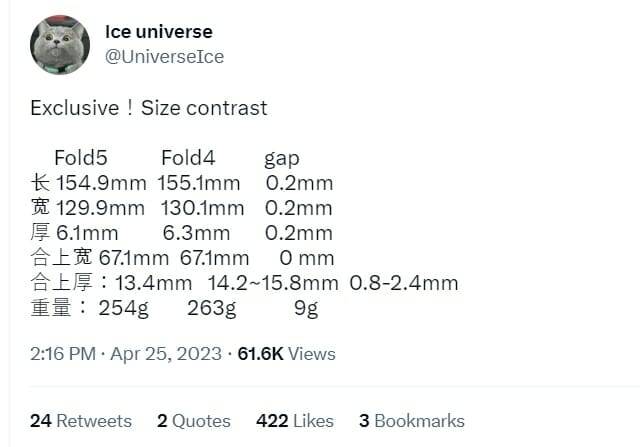Select the Fold4 length value 155.1mm

[x=199, y=183]
